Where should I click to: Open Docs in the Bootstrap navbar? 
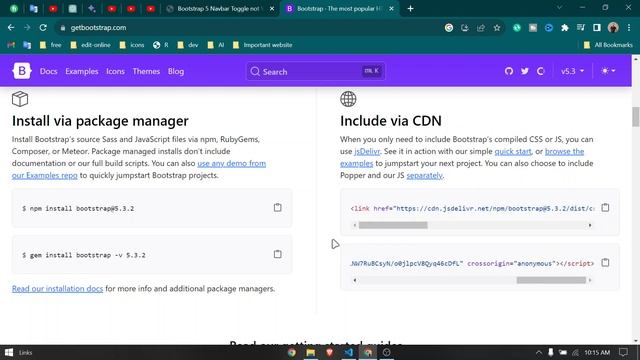[x=49, y=71]
